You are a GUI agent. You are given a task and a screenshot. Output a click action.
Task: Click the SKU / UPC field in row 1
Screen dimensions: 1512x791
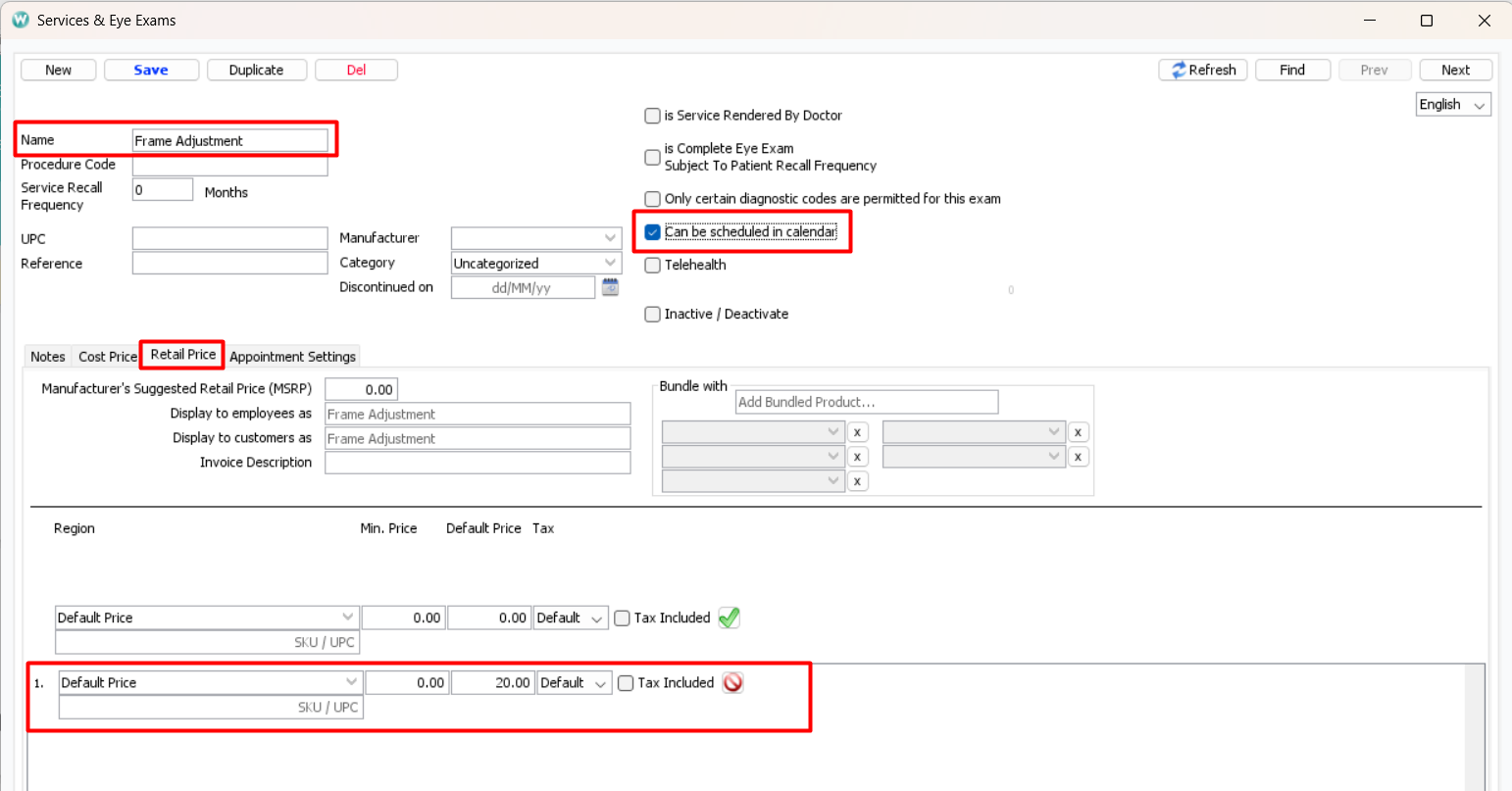point(210,707)
